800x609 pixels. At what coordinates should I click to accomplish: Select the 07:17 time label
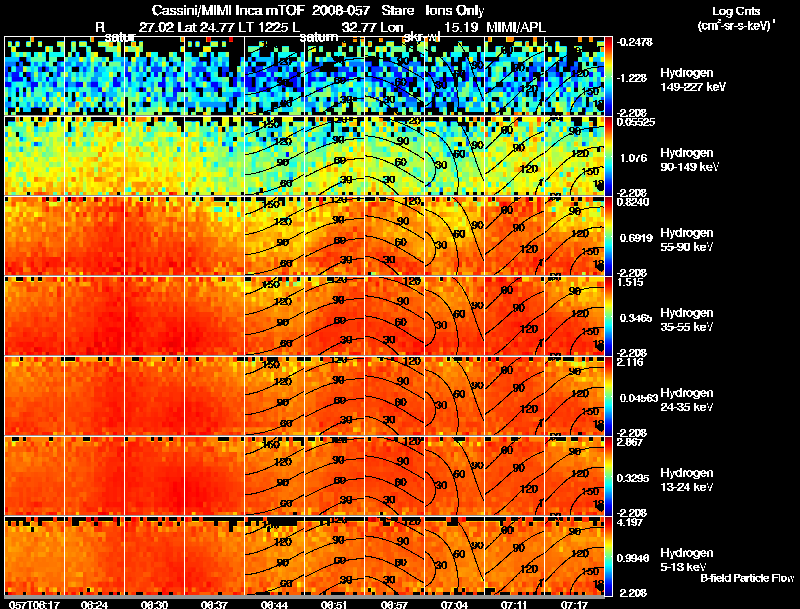click(573, 604)
